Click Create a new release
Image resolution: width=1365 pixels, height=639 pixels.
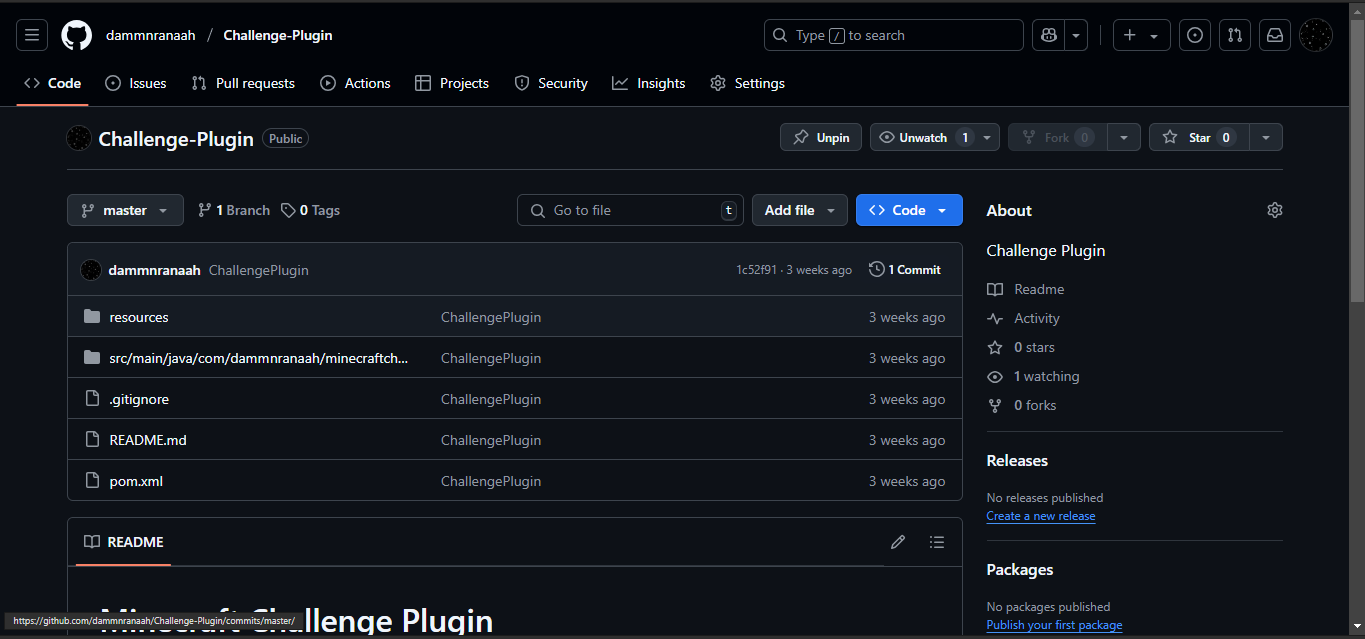pyautogui.click(x=1041, y=516)
